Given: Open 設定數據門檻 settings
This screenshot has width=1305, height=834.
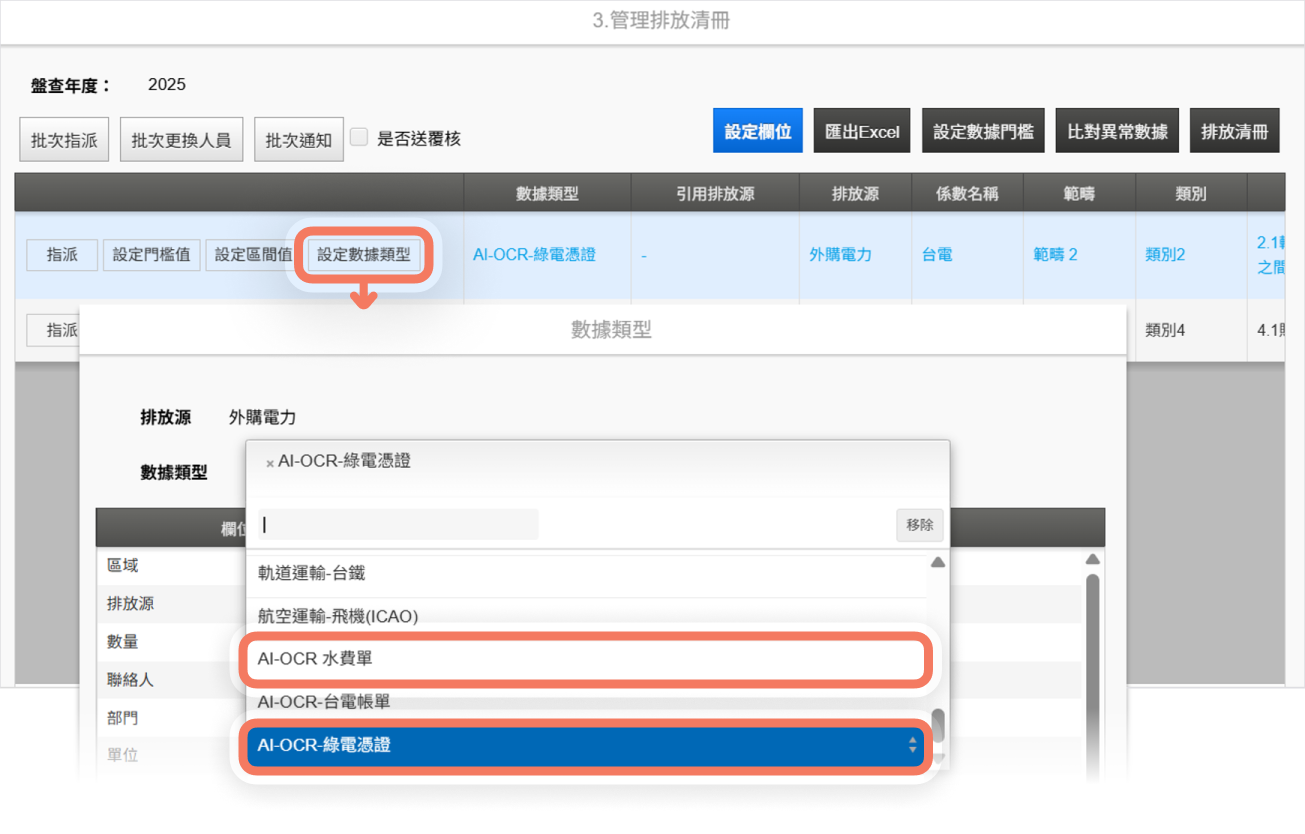Looking at the screenshot, I should click(x=983, y=131).
